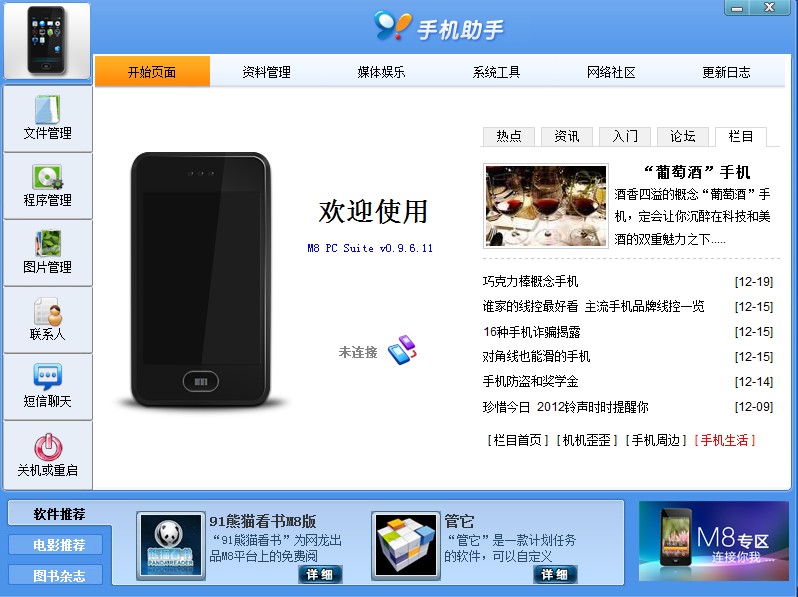Select the 热点 news tab
Viewport: 798px width, 597px height.
click(509, 136)
